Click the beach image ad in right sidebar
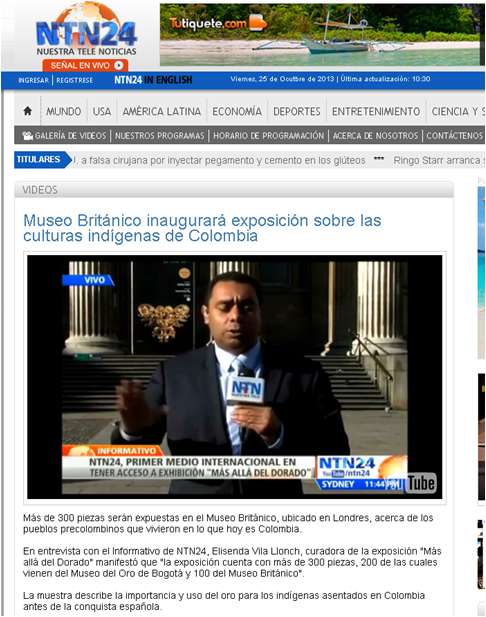The image size is (486, 617). [x=481, y=273]
